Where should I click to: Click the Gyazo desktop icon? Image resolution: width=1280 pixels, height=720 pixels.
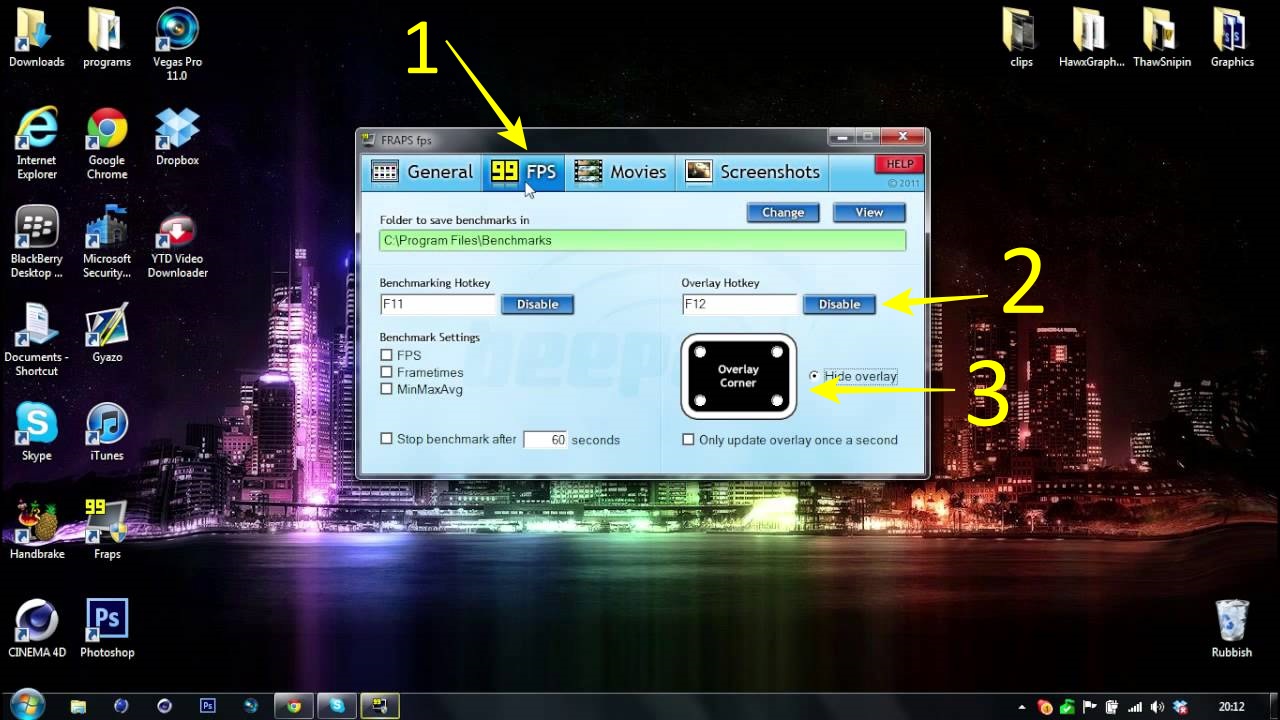(106, 326)
